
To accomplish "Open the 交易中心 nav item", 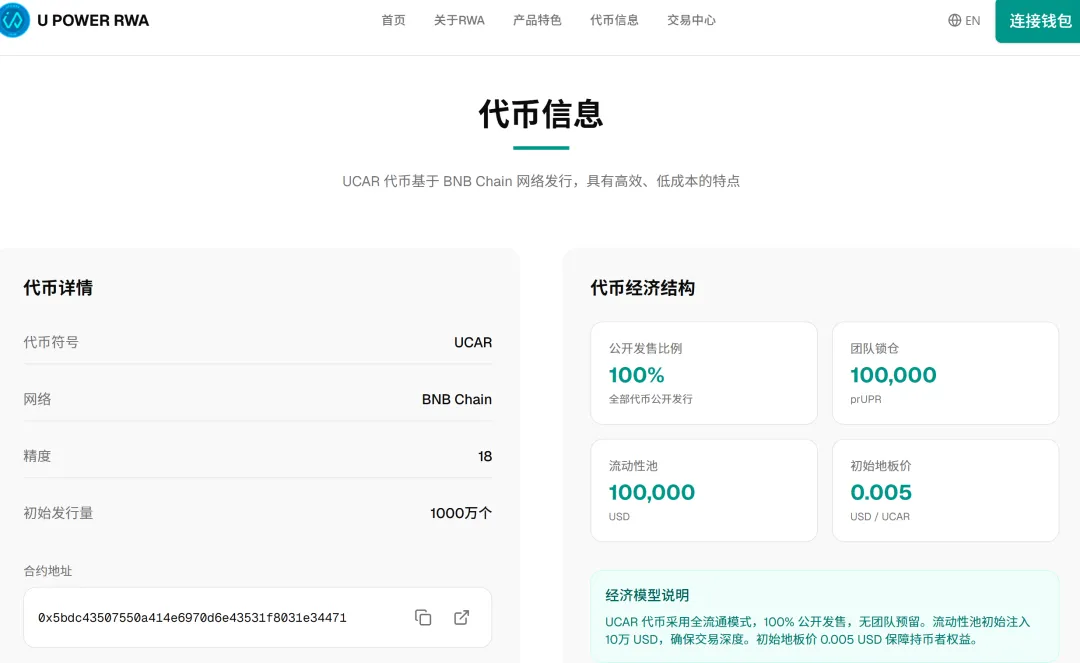I will tap(692, 21).
